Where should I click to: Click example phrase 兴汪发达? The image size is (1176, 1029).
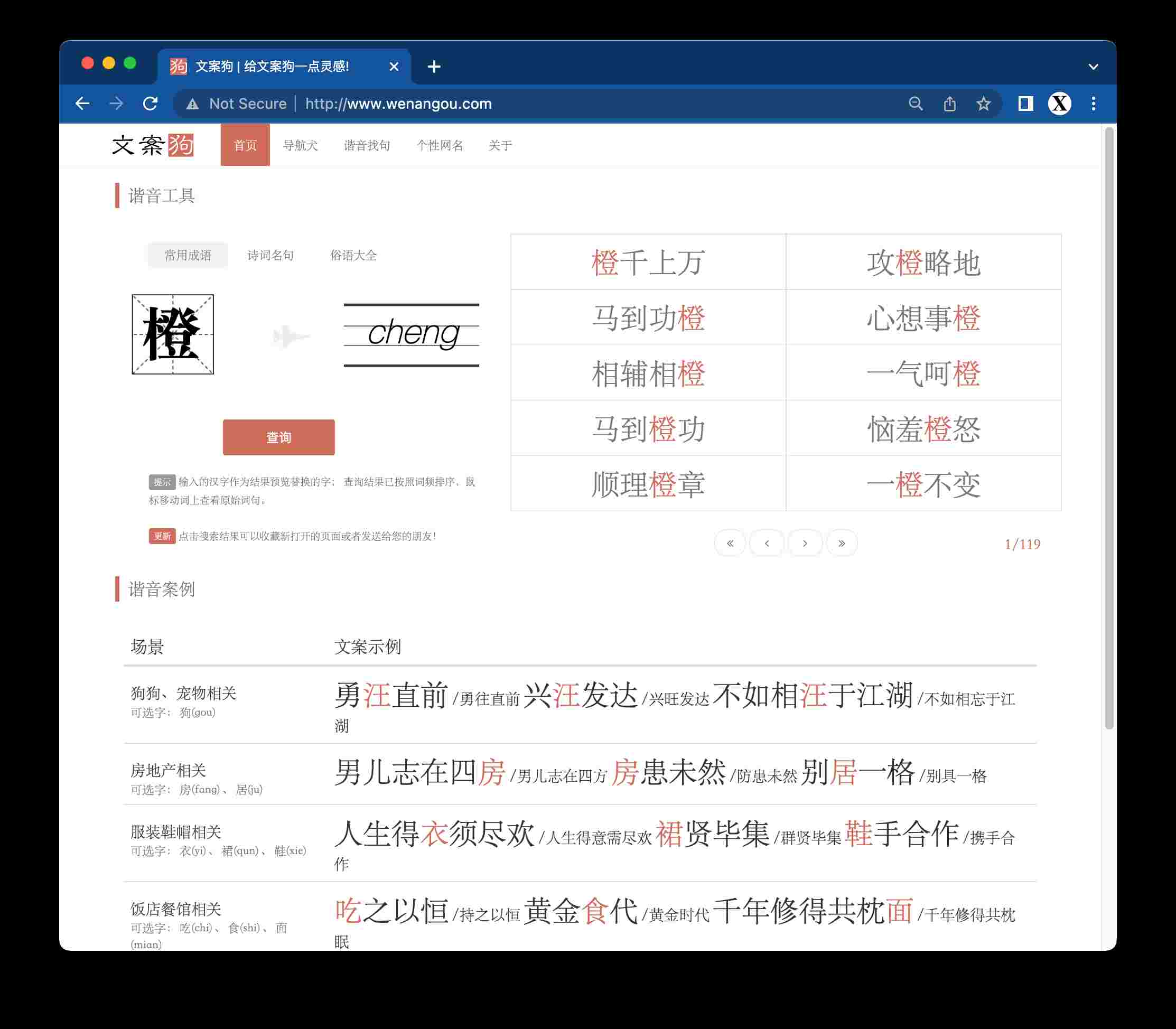tap(581, 695)
